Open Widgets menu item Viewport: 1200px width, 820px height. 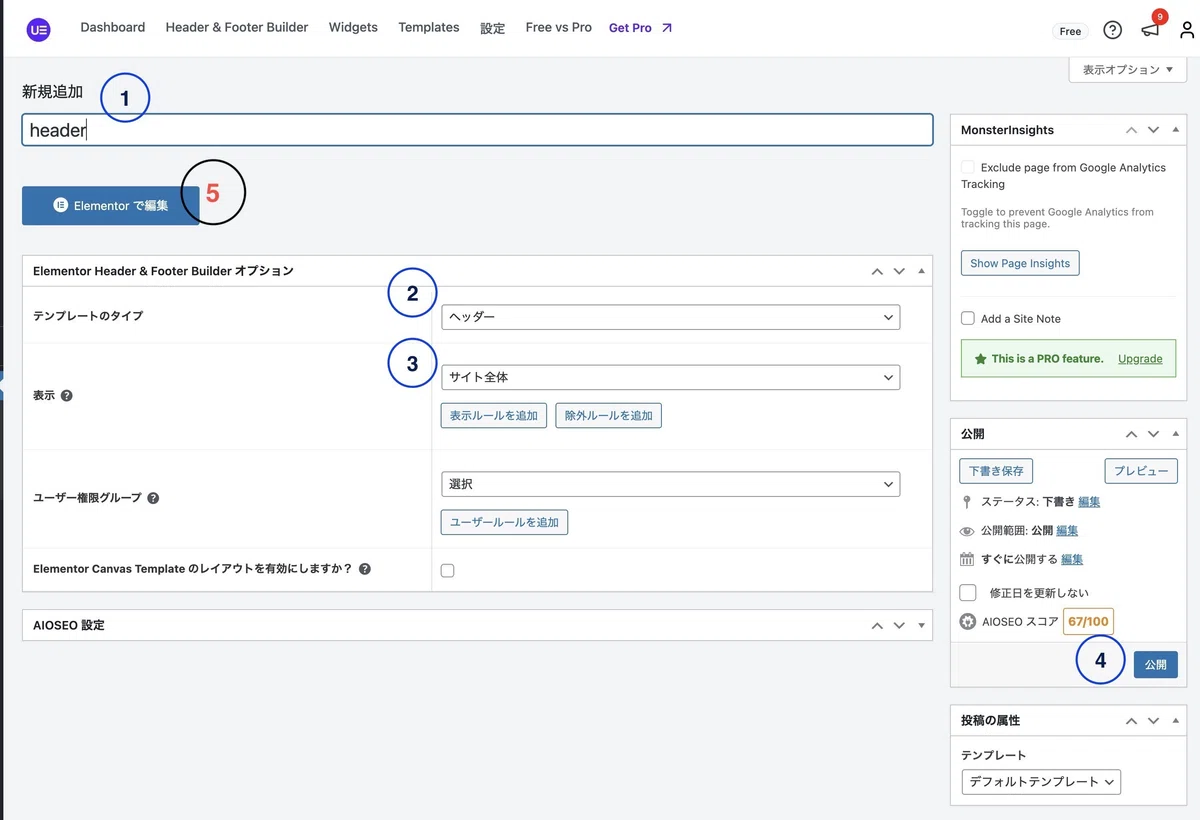coord(353,27)
